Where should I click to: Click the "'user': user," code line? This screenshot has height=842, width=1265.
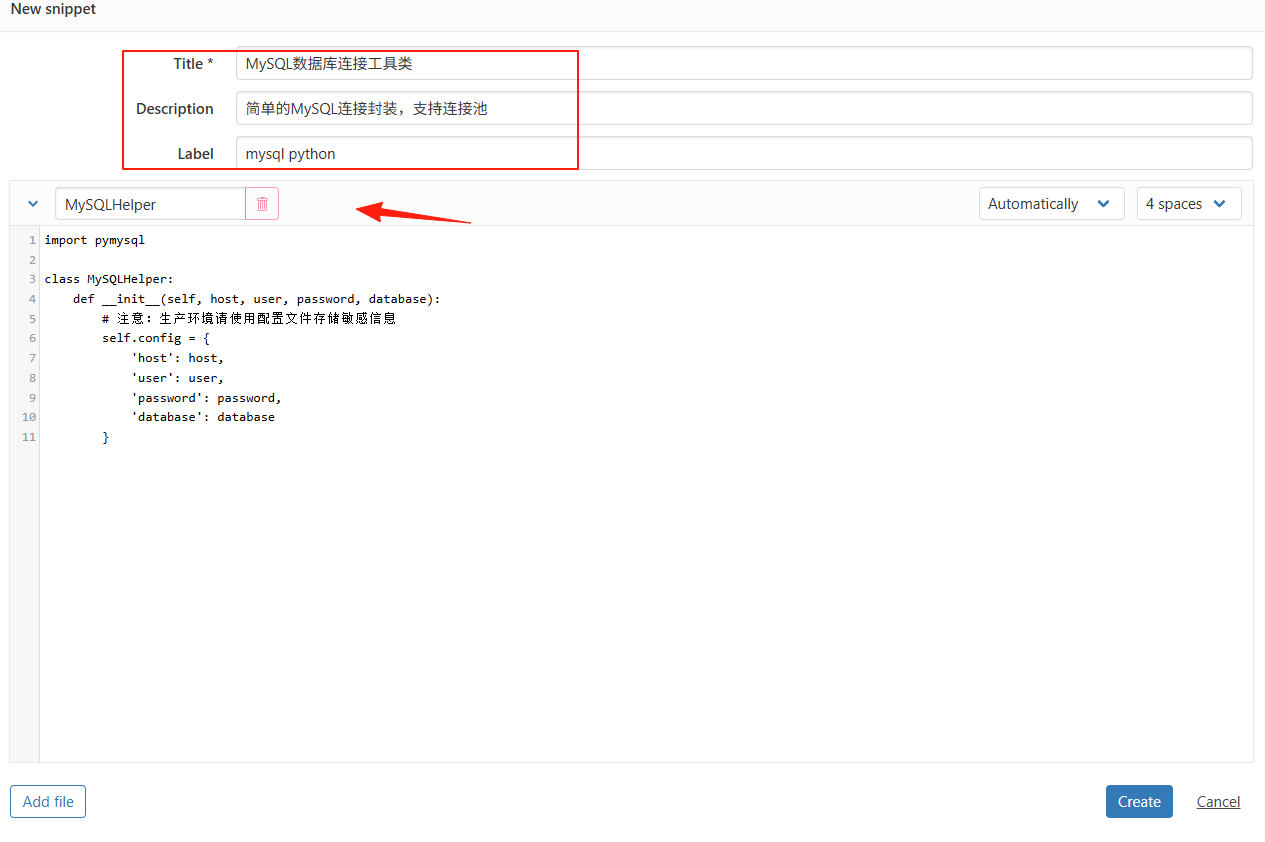pos(178,378)
